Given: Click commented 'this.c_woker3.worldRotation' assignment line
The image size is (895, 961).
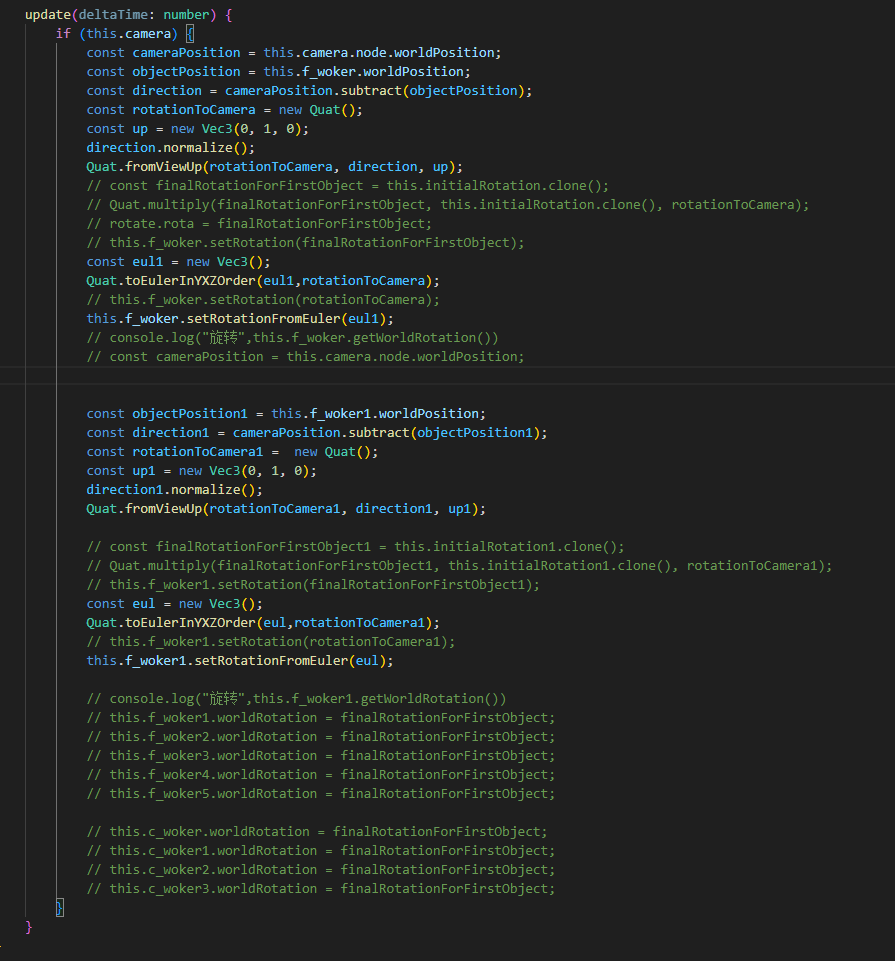Looking at the screenshot, I should coord(321,889).
